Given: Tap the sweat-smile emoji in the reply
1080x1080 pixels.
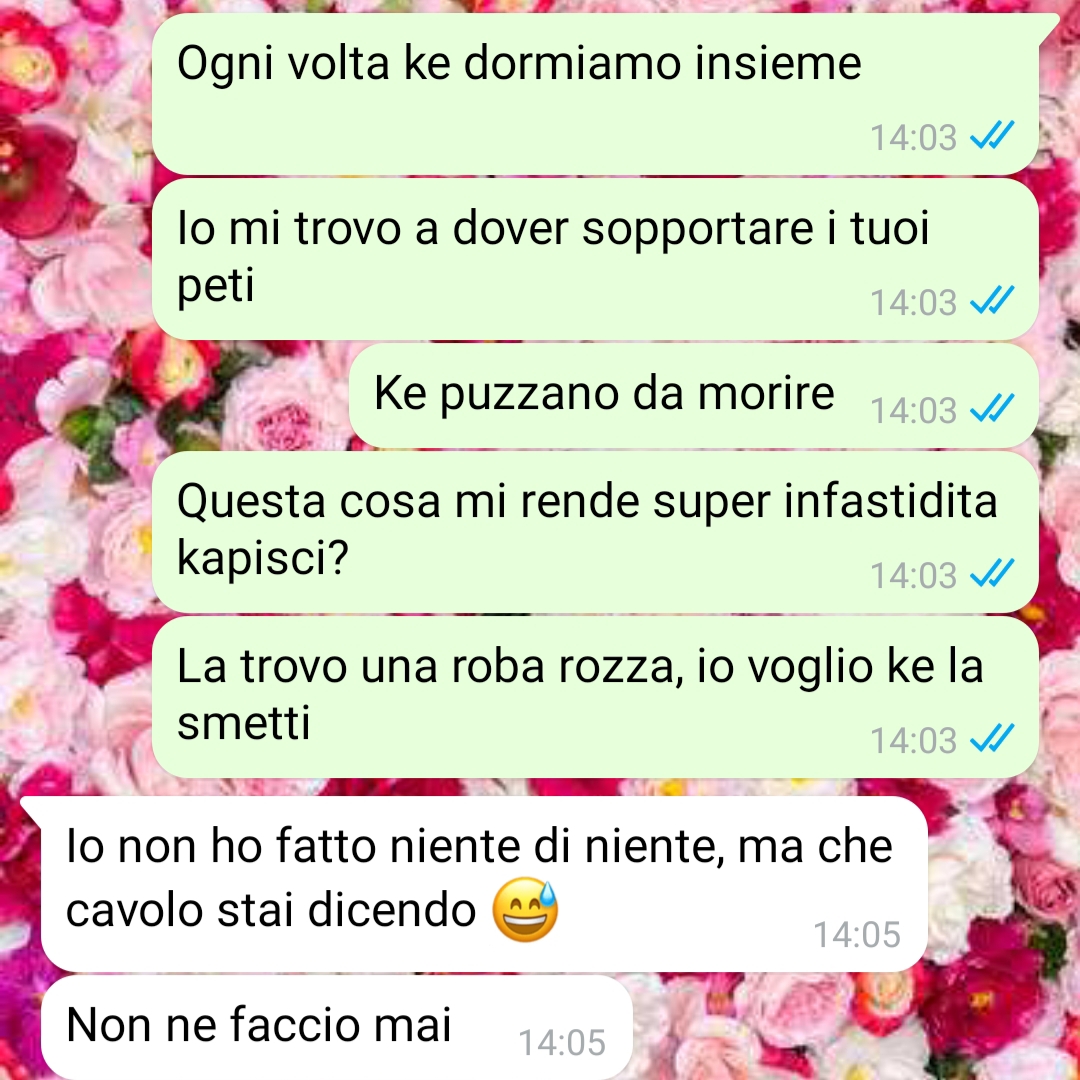Looking at the screenshot, I should pos(525,909).
